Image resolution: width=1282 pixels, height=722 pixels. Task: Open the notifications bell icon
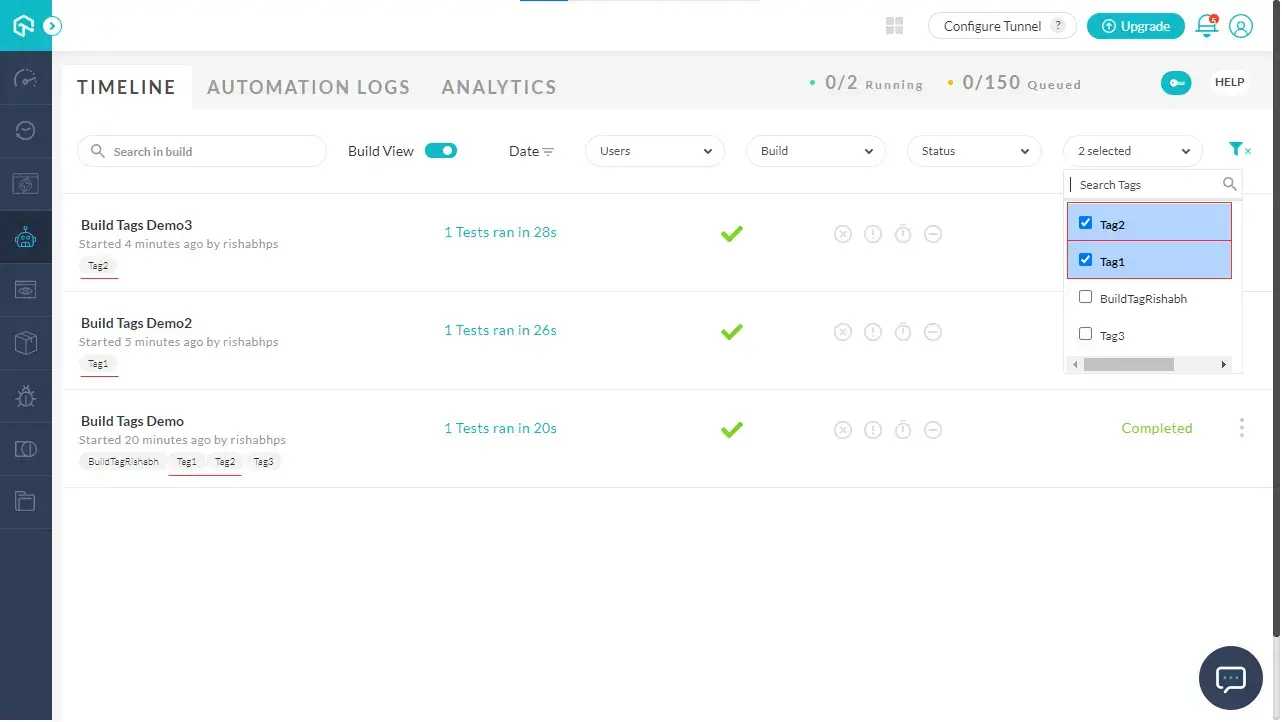pos(1207,26)
